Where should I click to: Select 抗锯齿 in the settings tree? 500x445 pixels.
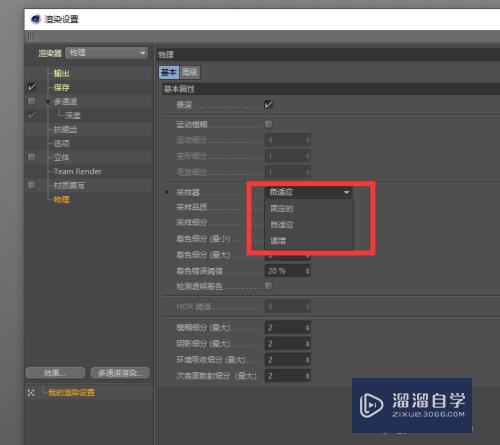(65, 129)
